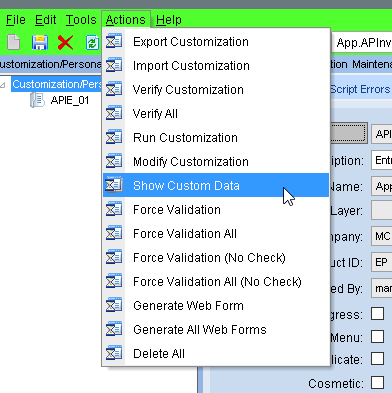Click the focused dotted-border button
392x393 pixels.
click(x=349, y=133)
